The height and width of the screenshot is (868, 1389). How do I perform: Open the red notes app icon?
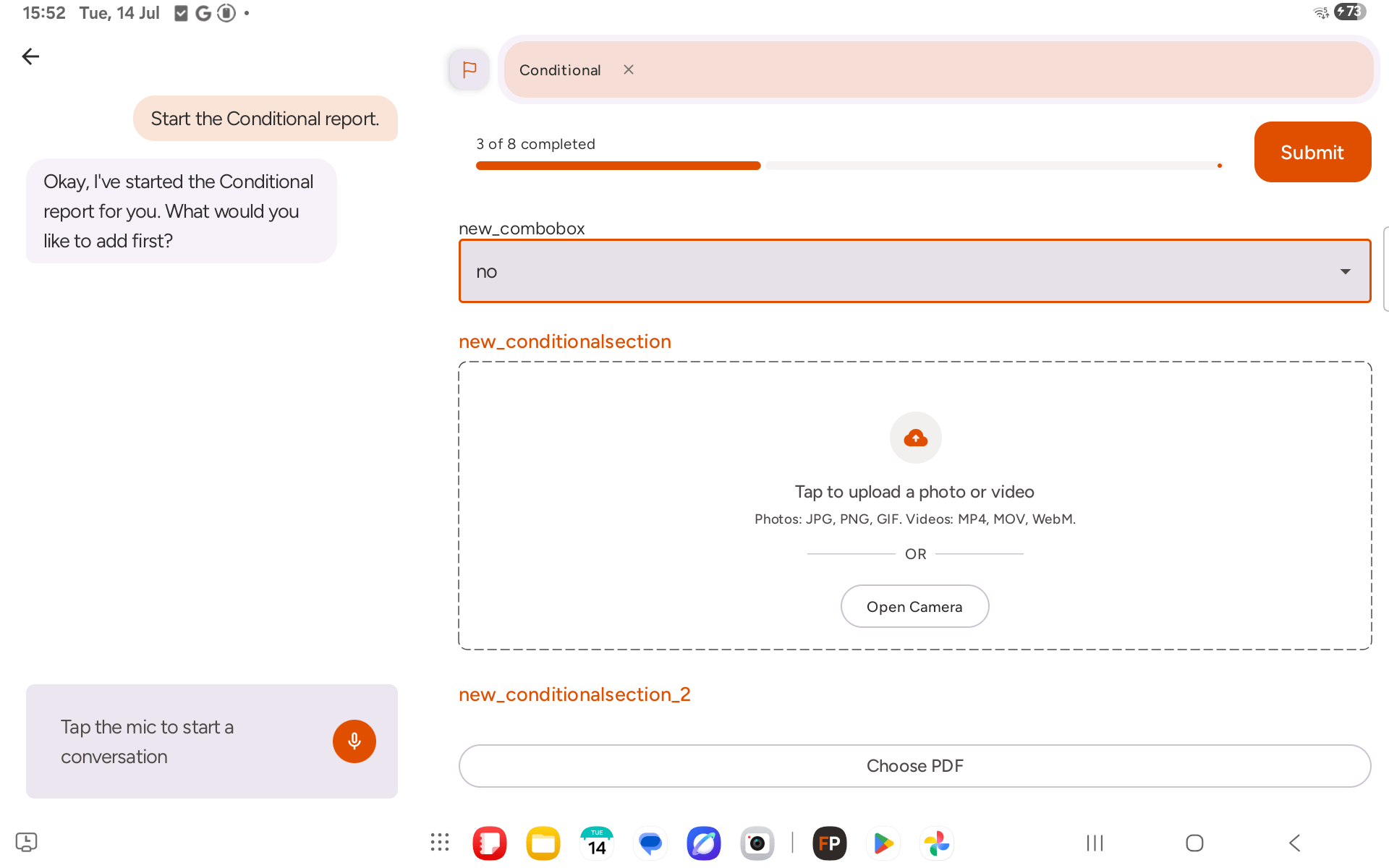(x=490, y=843)
